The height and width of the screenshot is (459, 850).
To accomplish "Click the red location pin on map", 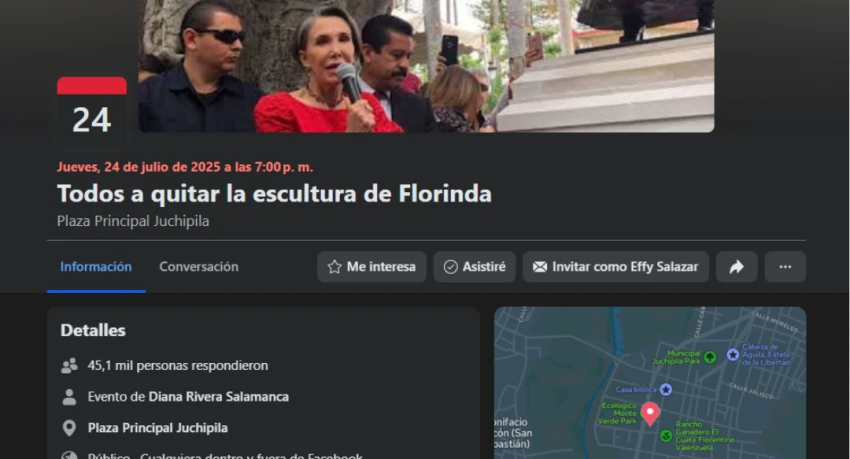I will point(650,413).
